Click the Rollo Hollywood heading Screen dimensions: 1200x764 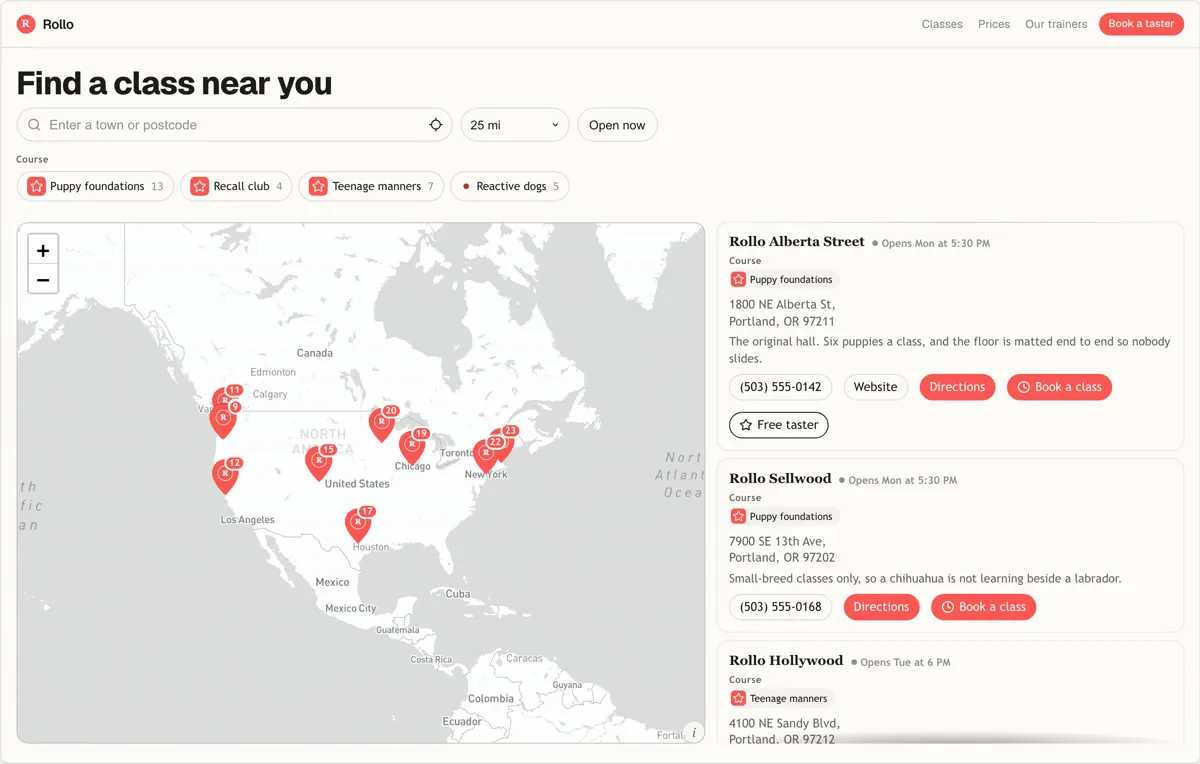786,661
